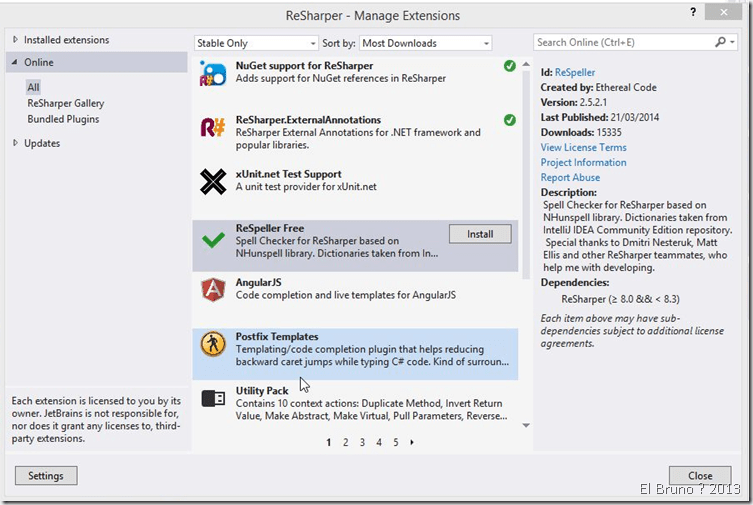Click the AngularJS extension icon
The width and height of the screenshot is (753, 505).
point(213,290)
